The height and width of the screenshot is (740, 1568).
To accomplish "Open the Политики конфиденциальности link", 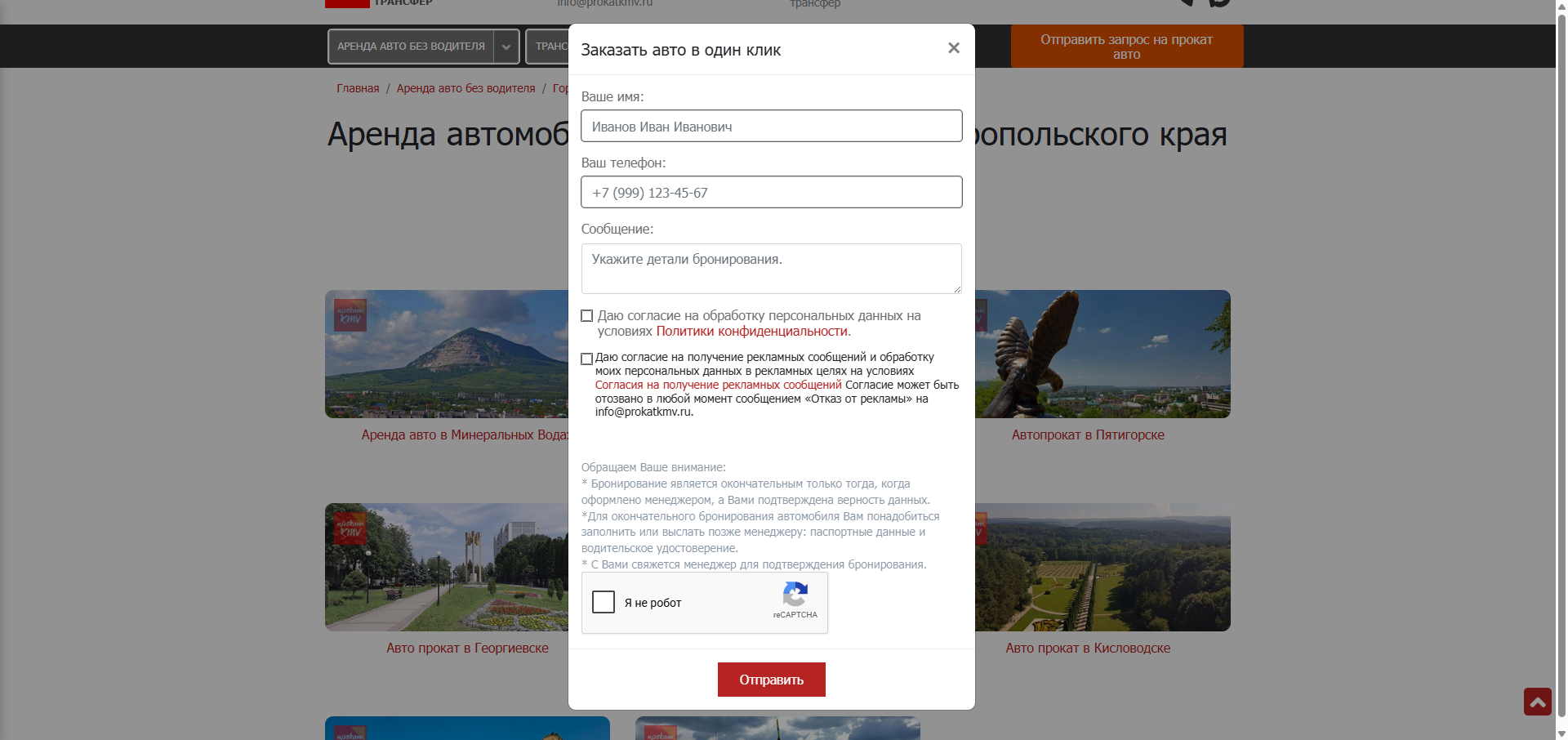I will 752,332.
